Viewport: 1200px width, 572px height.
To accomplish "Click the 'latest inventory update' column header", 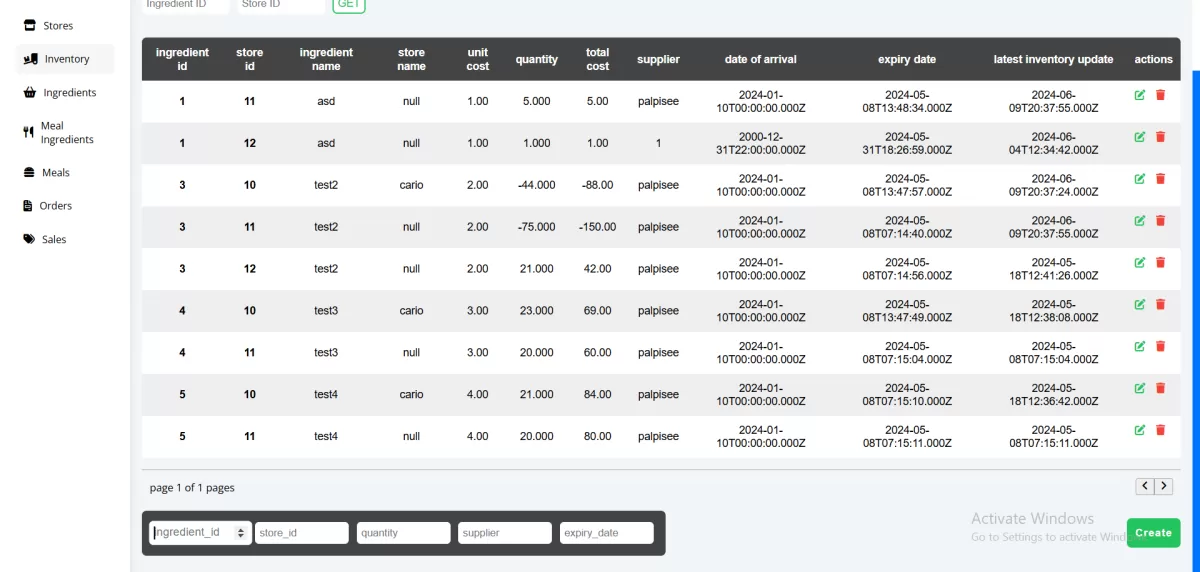I will tap(1053, 59).
